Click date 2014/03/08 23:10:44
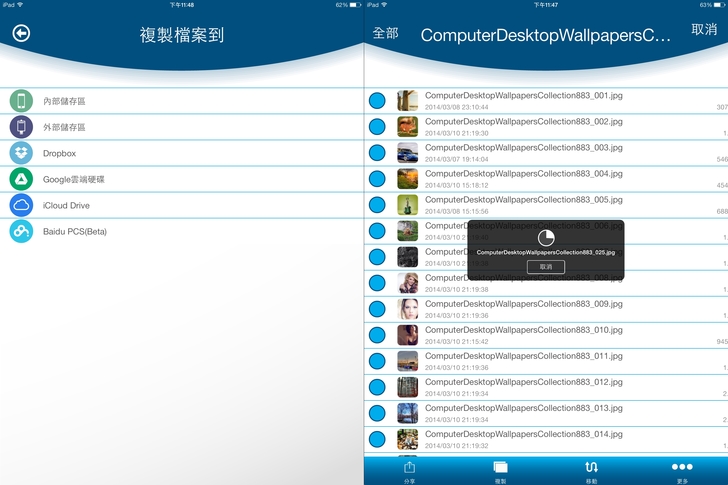The width and height of the screenshot is (728, 485). 456,107
